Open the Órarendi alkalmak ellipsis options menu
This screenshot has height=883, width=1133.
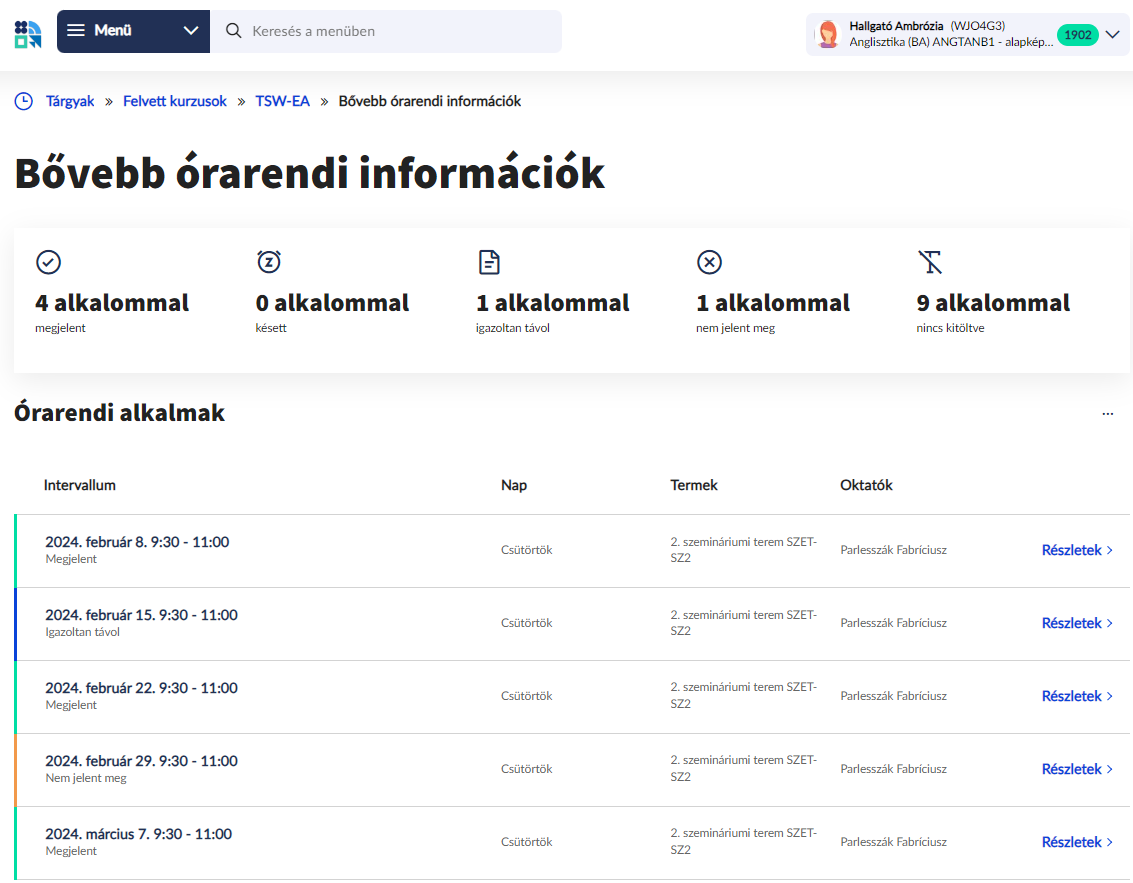(1107, 413)
